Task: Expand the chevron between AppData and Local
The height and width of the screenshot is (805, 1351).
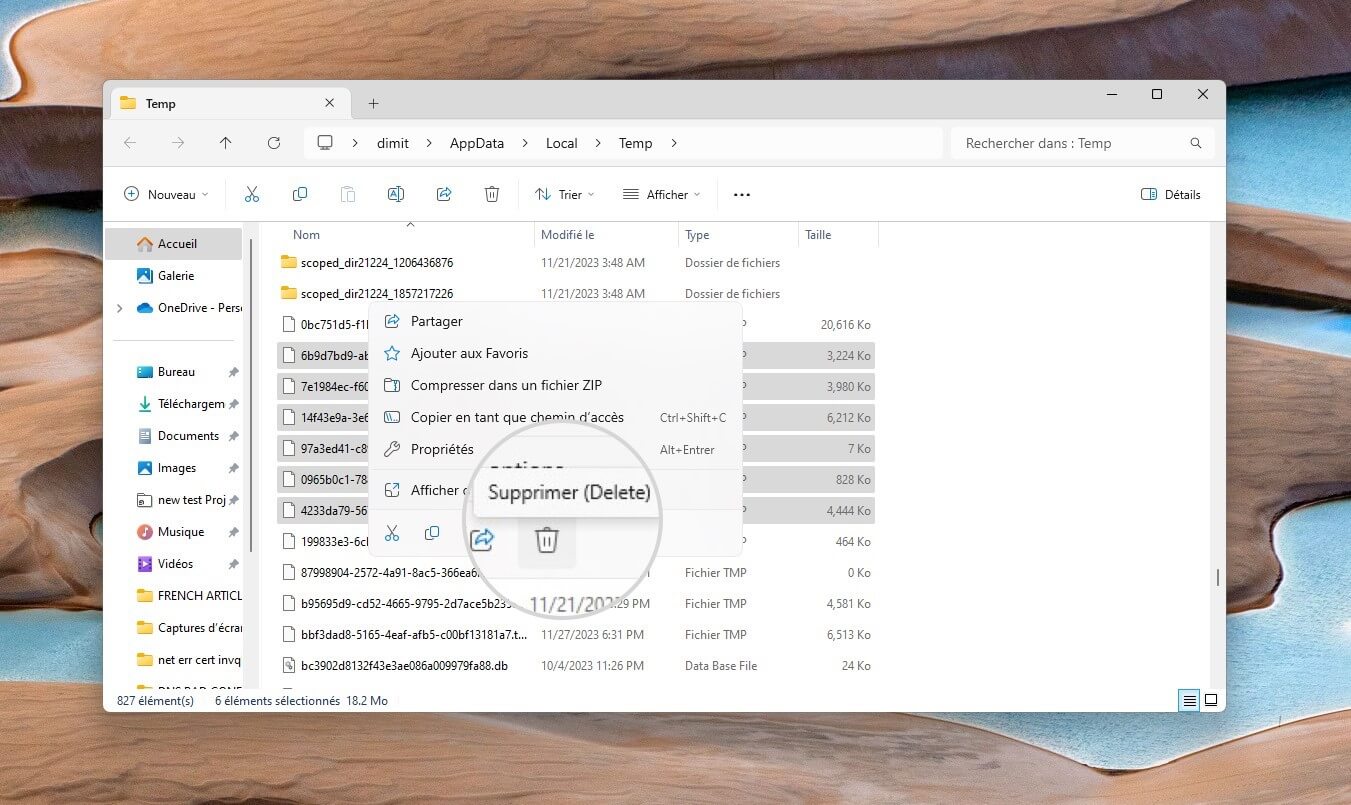Action: pos(525,143)
